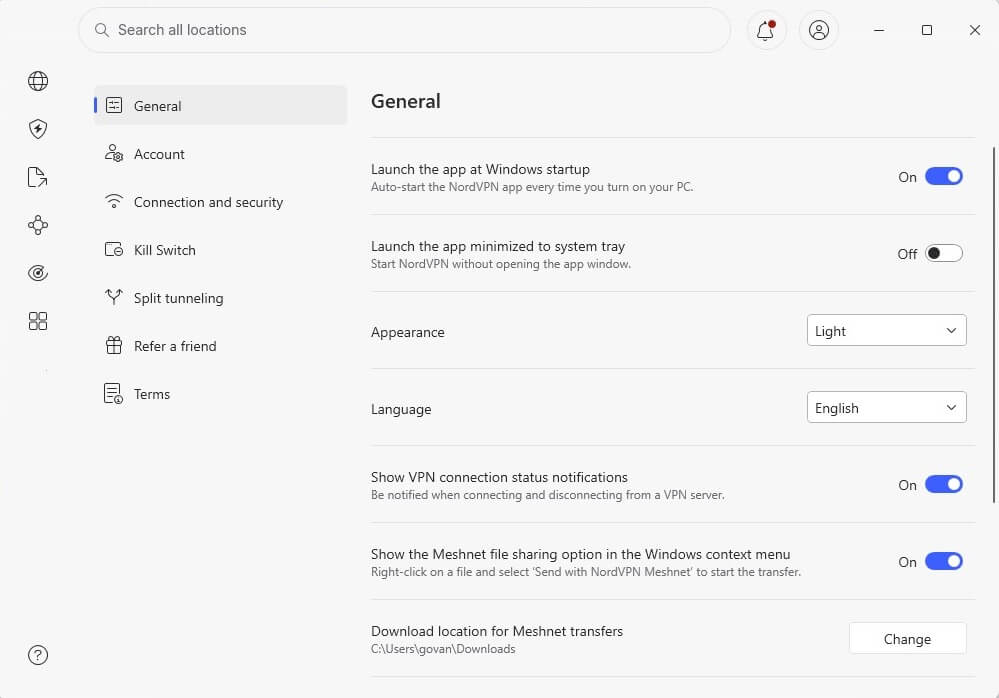
Task: Open the Threat Protection shield icon
Action: (x=38, y=129)
